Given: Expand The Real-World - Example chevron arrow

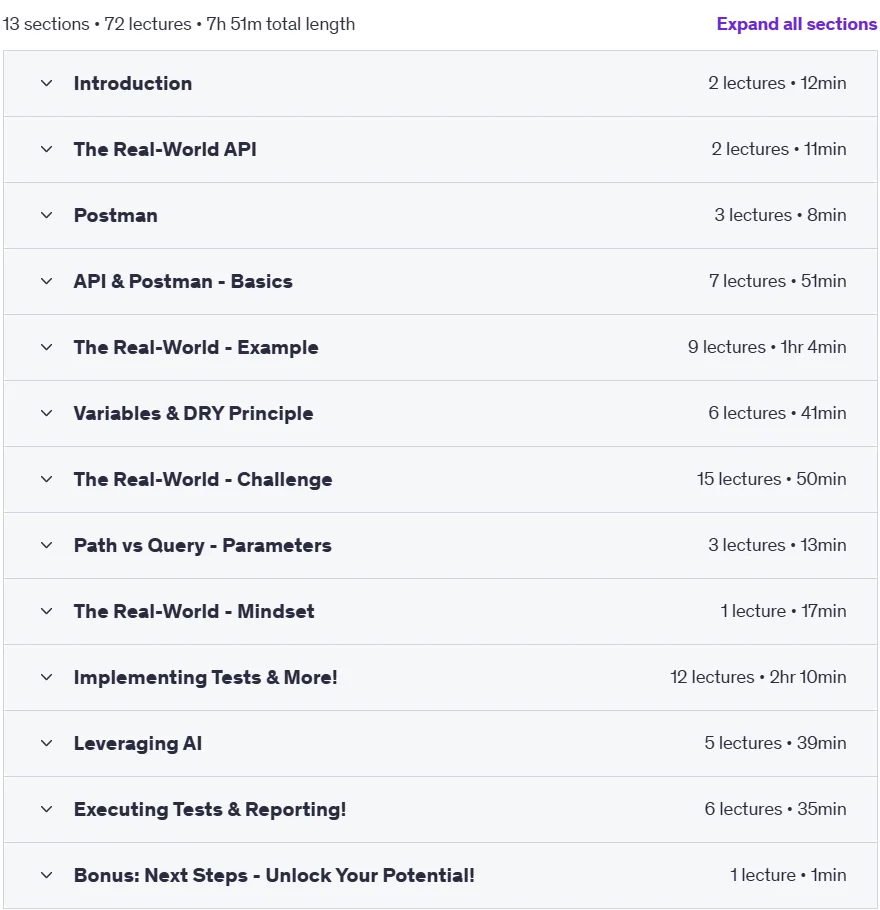Looking at the screenshot, I should click(46, 347).
